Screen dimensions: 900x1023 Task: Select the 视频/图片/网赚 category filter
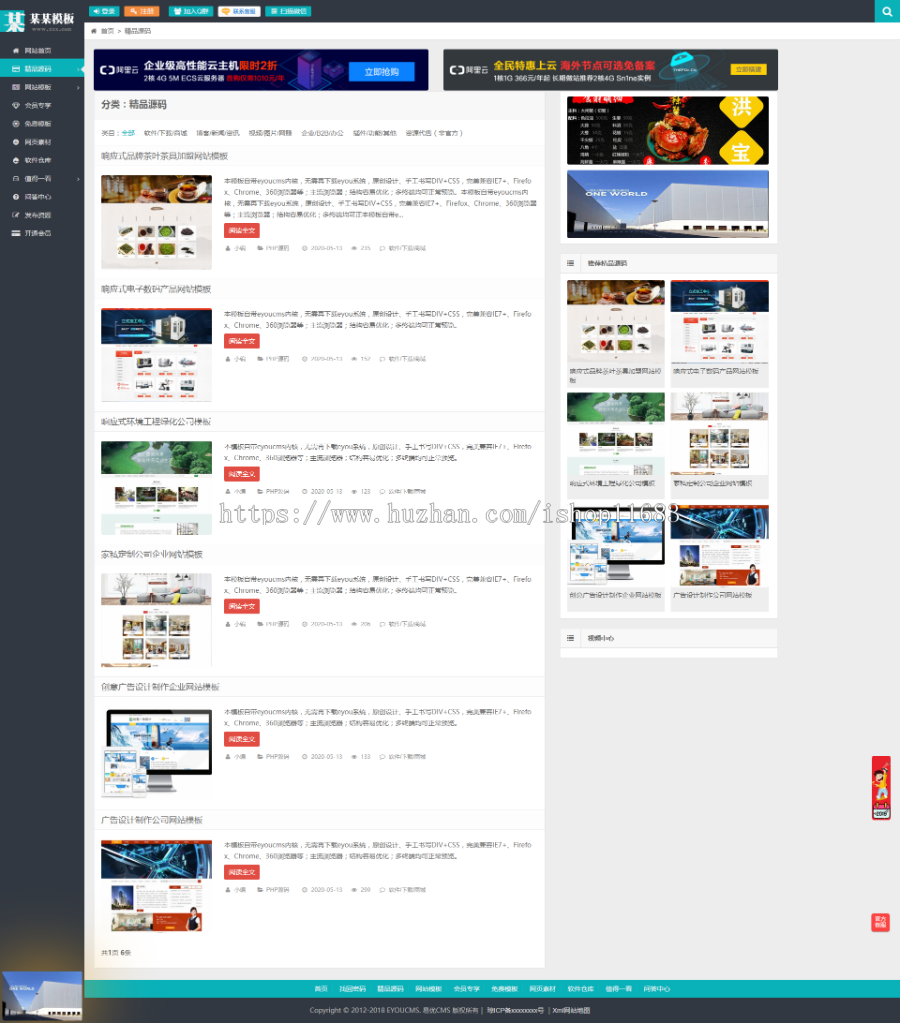(270, 133)
